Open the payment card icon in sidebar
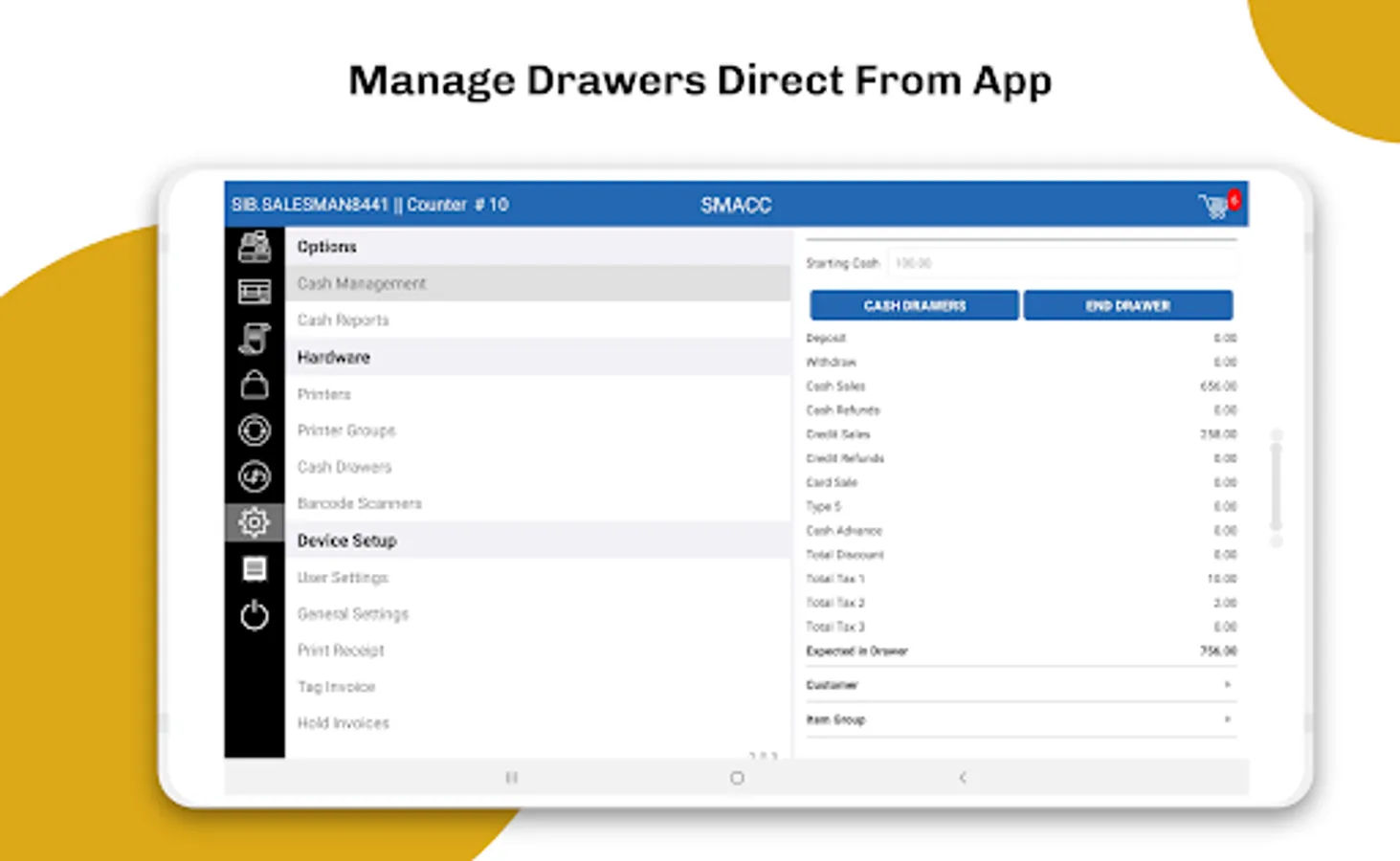Image resolution: width=1400 pixels, height=861 pixels. tap(254, 292)
